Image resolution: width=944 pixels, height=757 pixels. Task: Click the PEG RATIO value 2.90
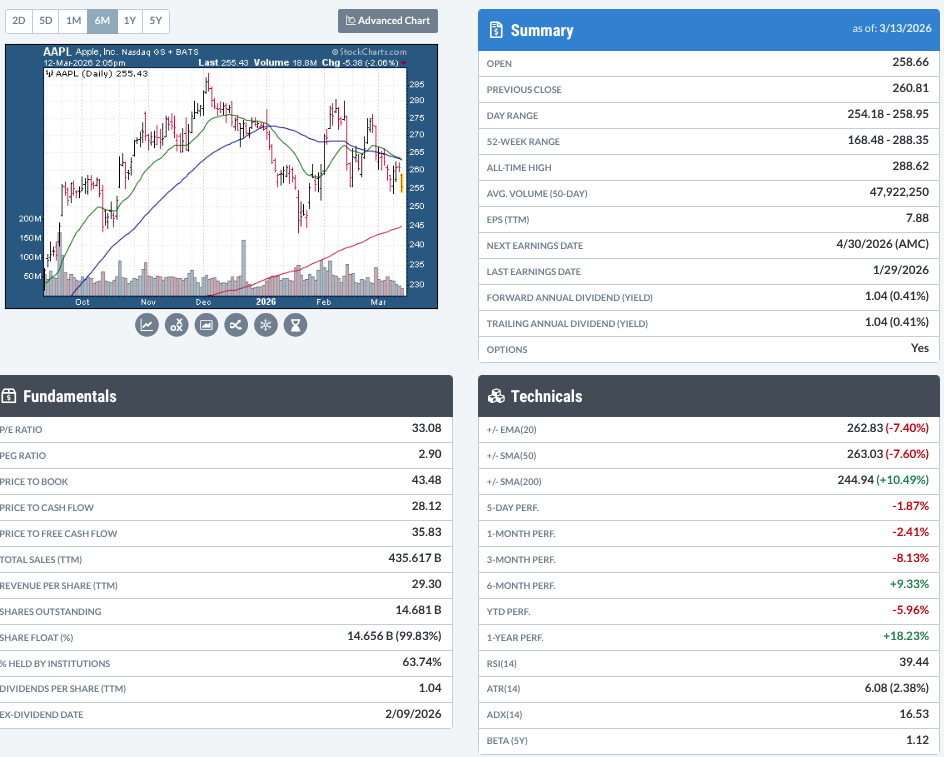point(430,454)
